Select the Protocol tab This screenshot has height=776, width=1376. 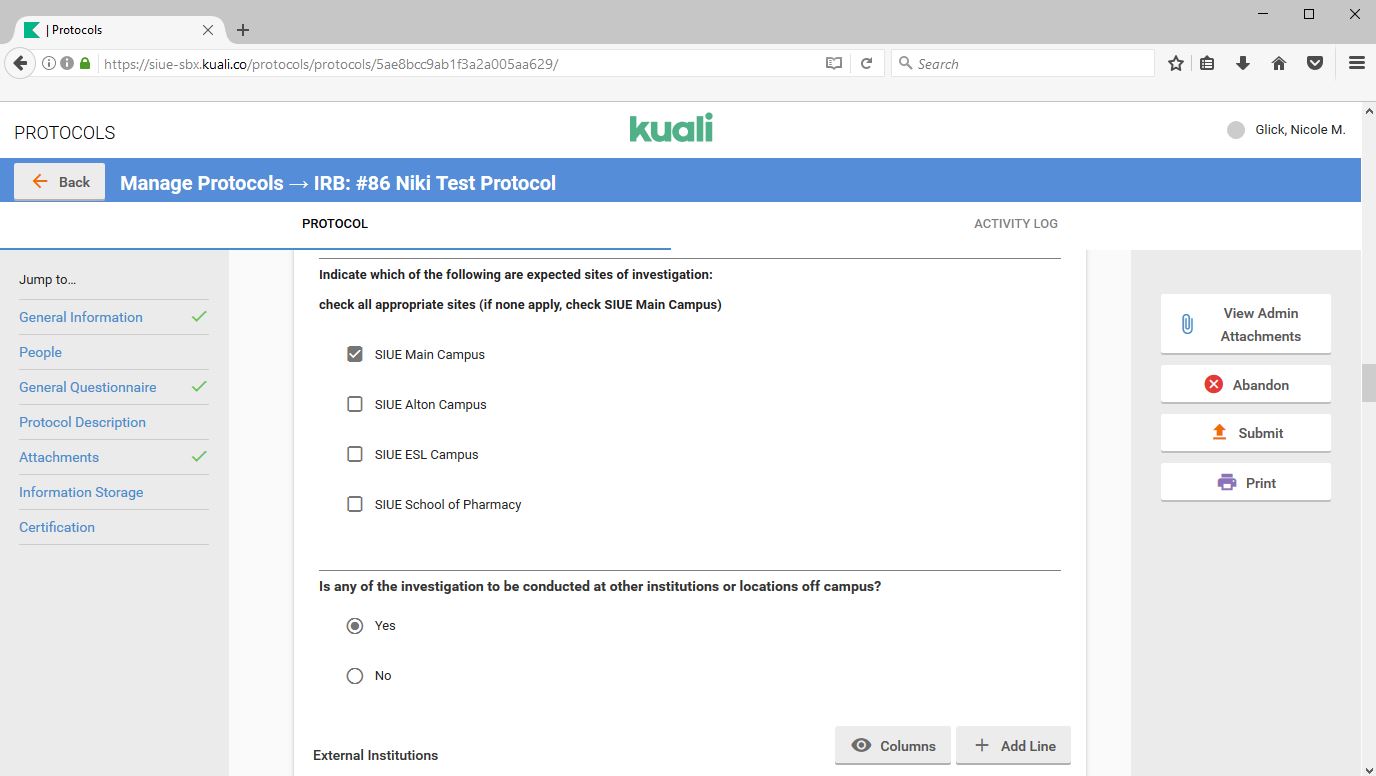pos(335,224)
